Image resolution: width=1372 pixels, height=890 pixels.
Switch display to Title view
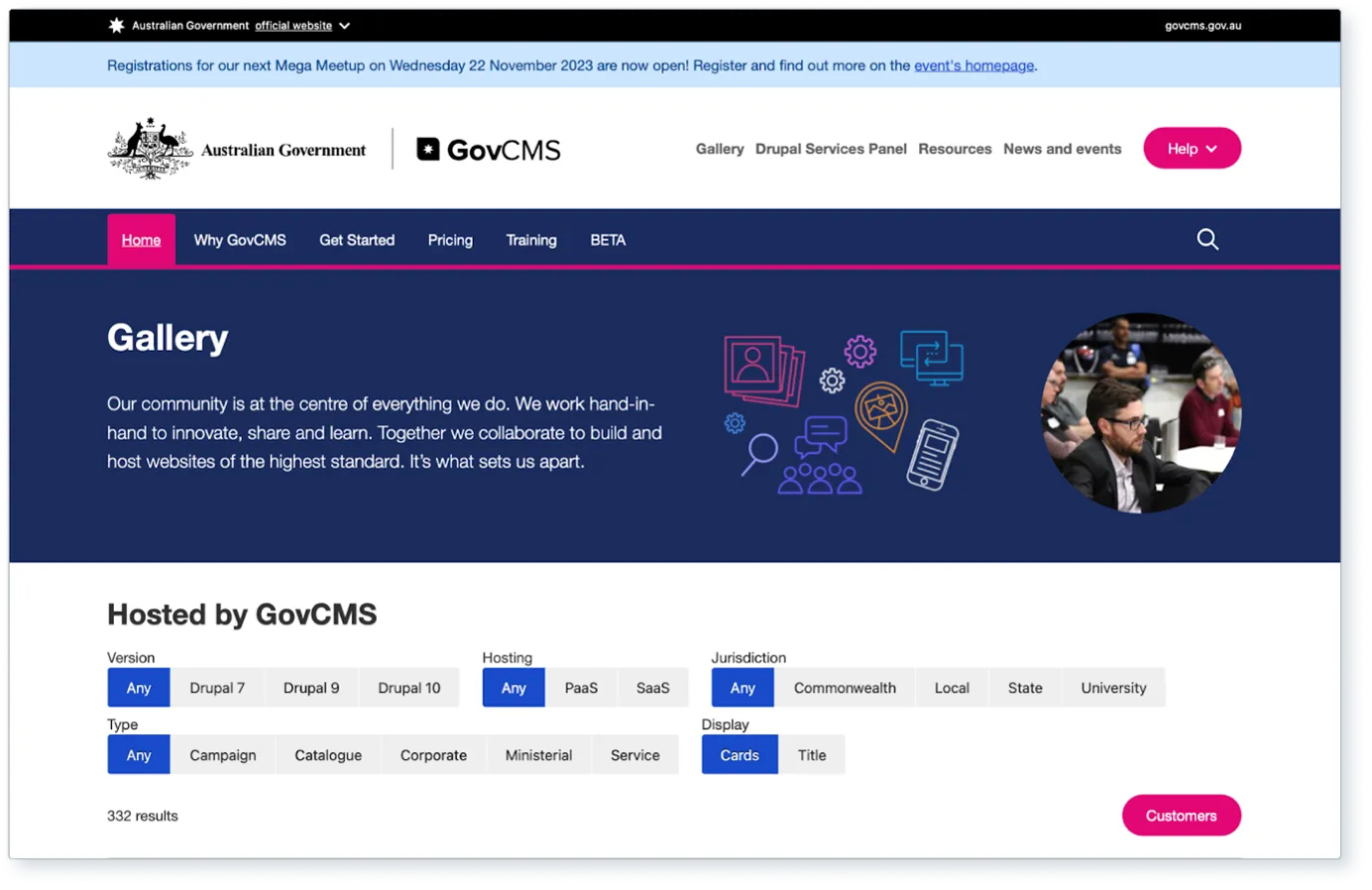(811, 755)
